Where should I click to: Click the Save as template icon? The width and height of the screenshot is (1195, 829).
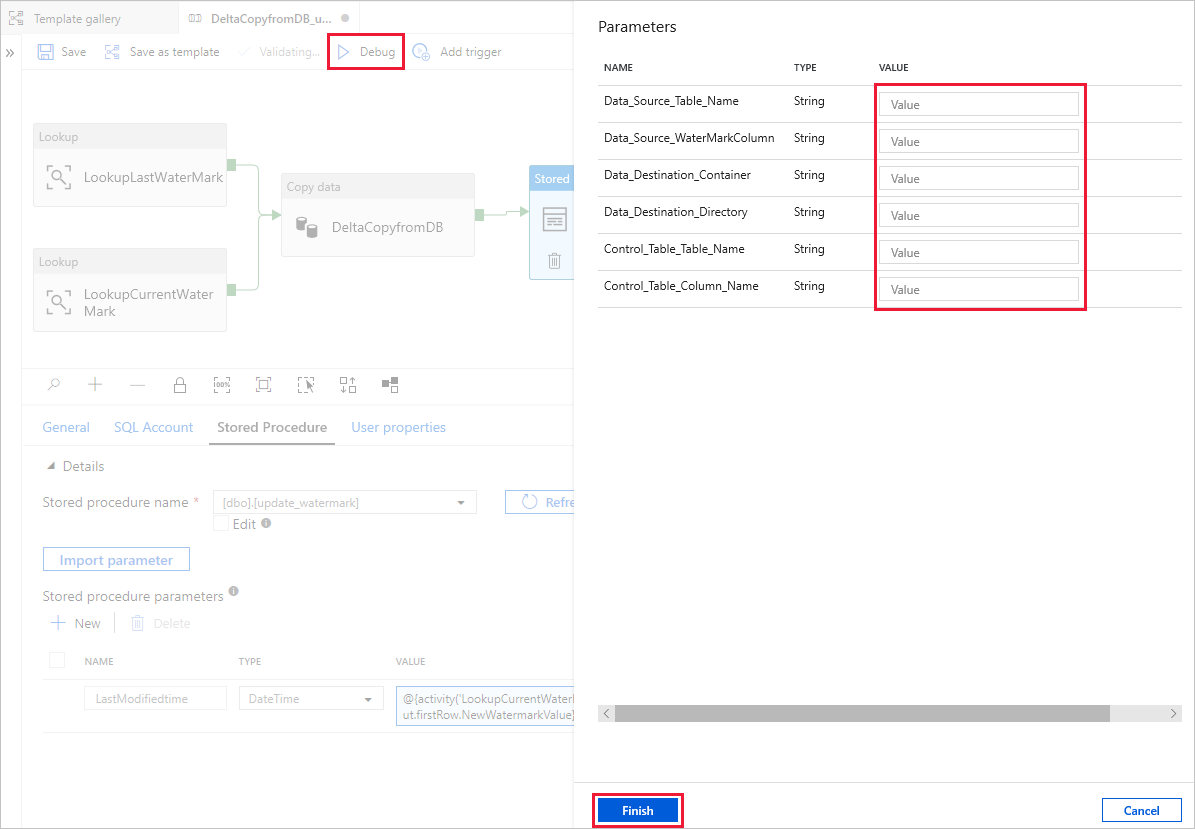click(112, 52)
